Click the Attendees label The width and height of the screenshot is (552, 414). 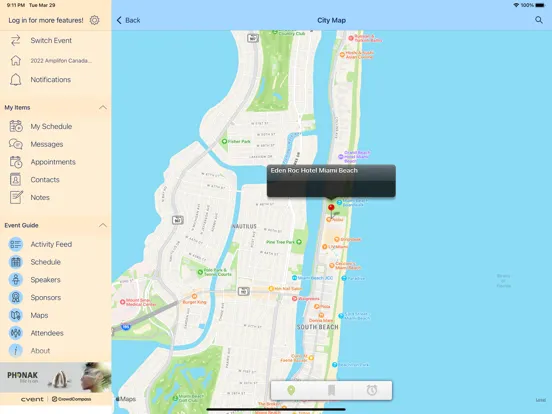pos(47,333)
